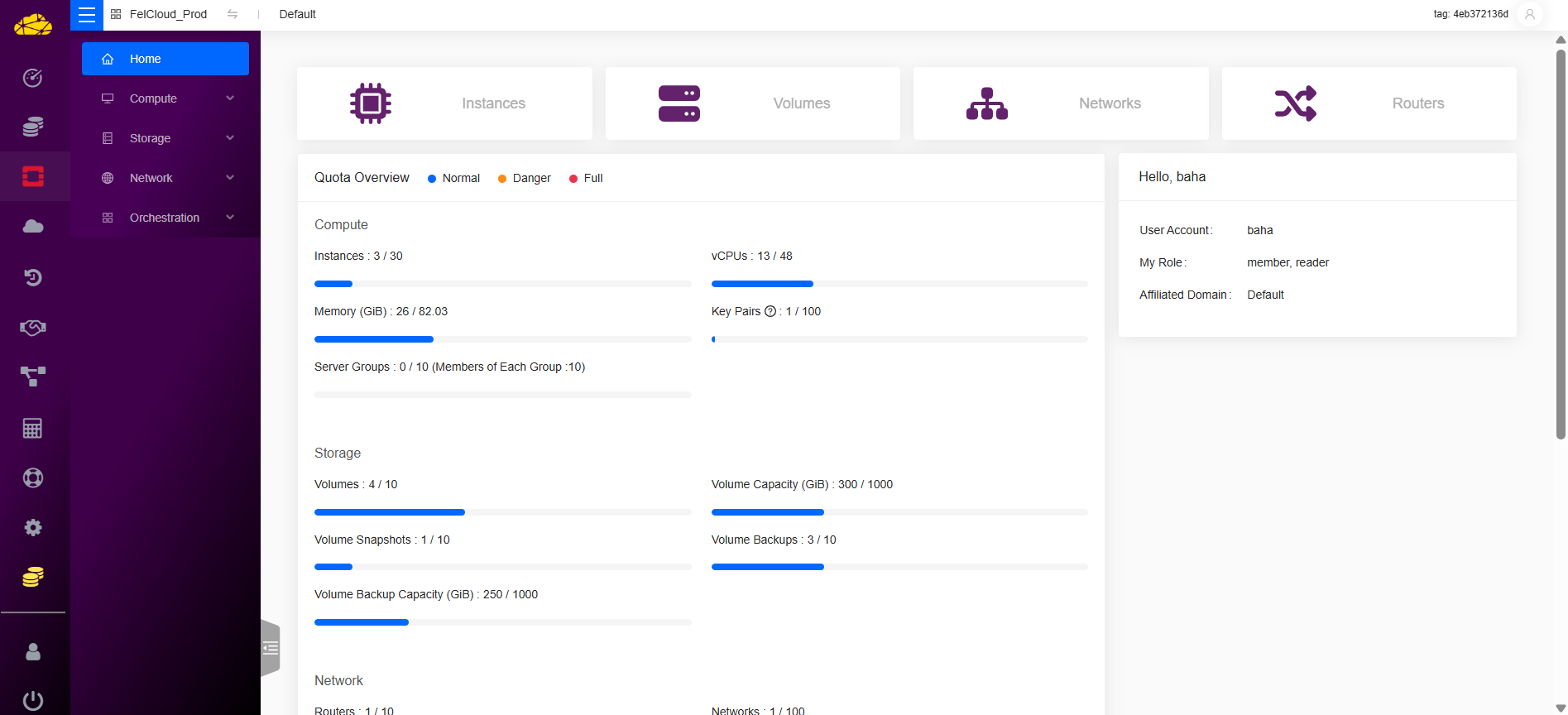
Task: Open the Orchestration menu item
Action: pos(165,218)
